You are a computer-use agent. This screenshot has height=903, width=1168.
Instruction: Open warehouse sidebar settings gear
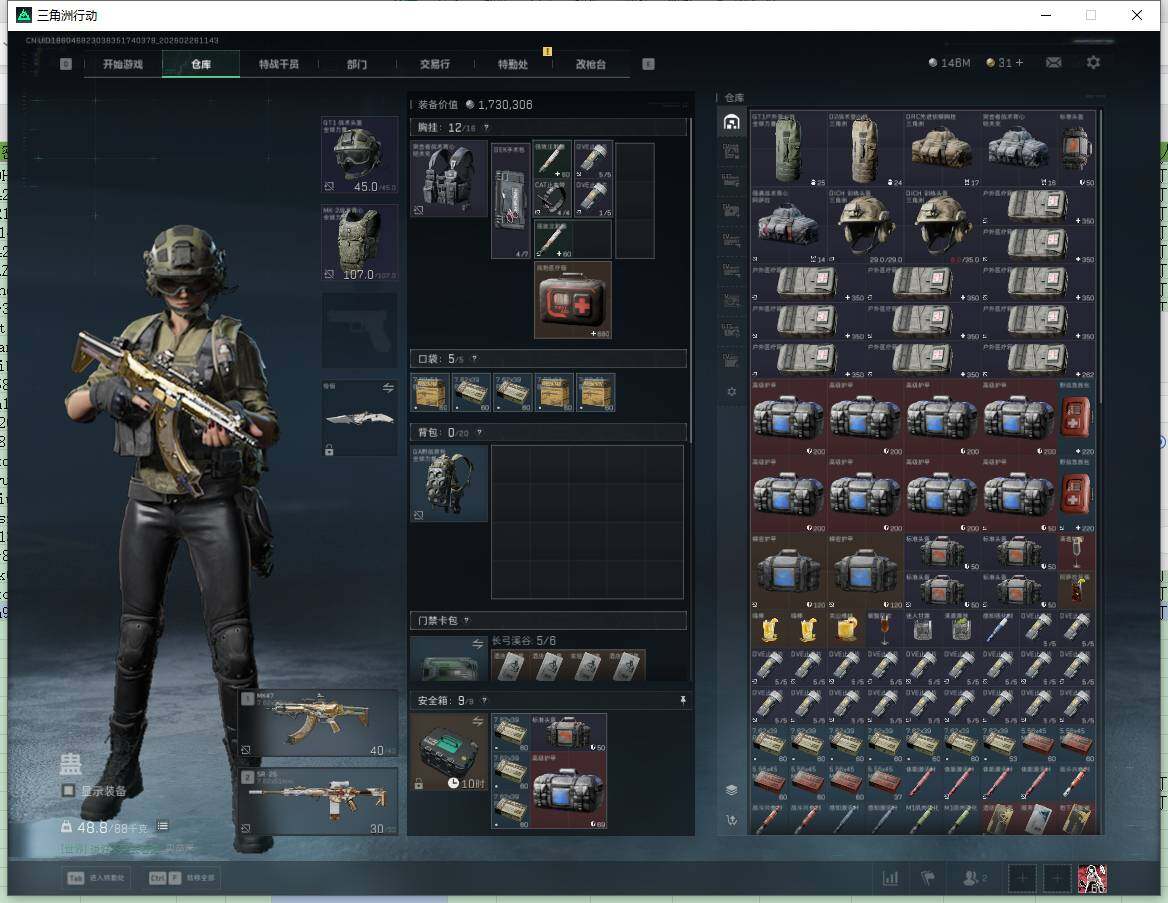[x=731, y=391]
